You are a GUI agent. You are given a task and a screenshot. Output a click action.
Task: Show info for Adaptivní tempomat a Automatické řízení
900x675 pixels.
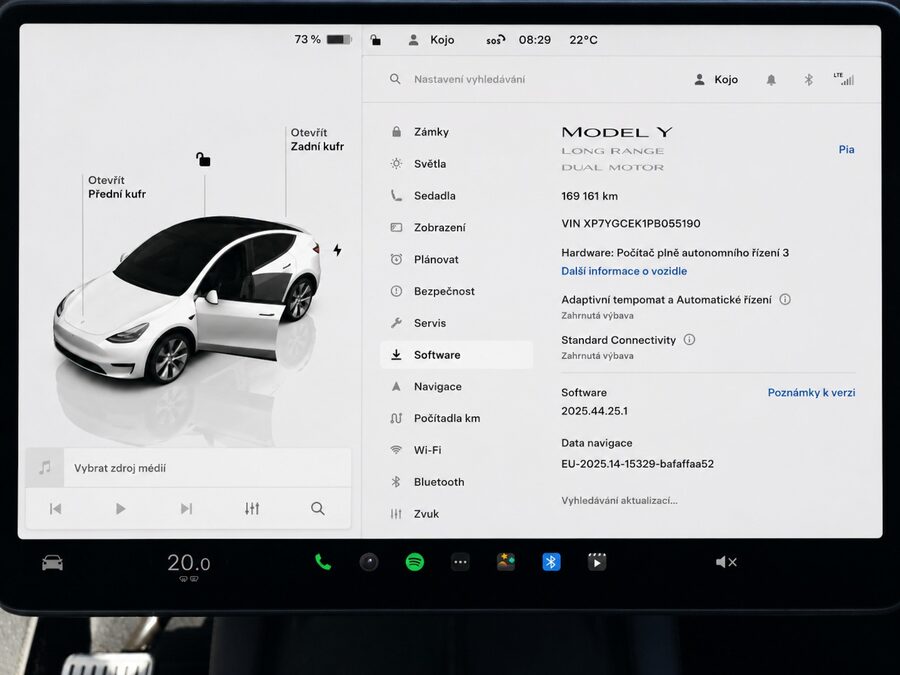(x=785, y=299)
